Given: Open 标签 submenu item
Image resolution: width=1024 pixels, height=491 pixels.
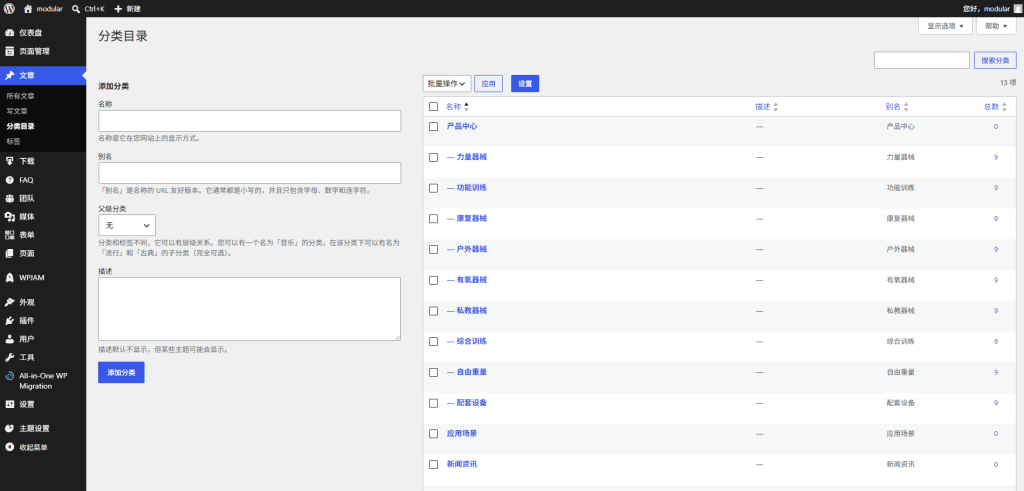Looking at the screenshot, I should [x=14, y=141].
